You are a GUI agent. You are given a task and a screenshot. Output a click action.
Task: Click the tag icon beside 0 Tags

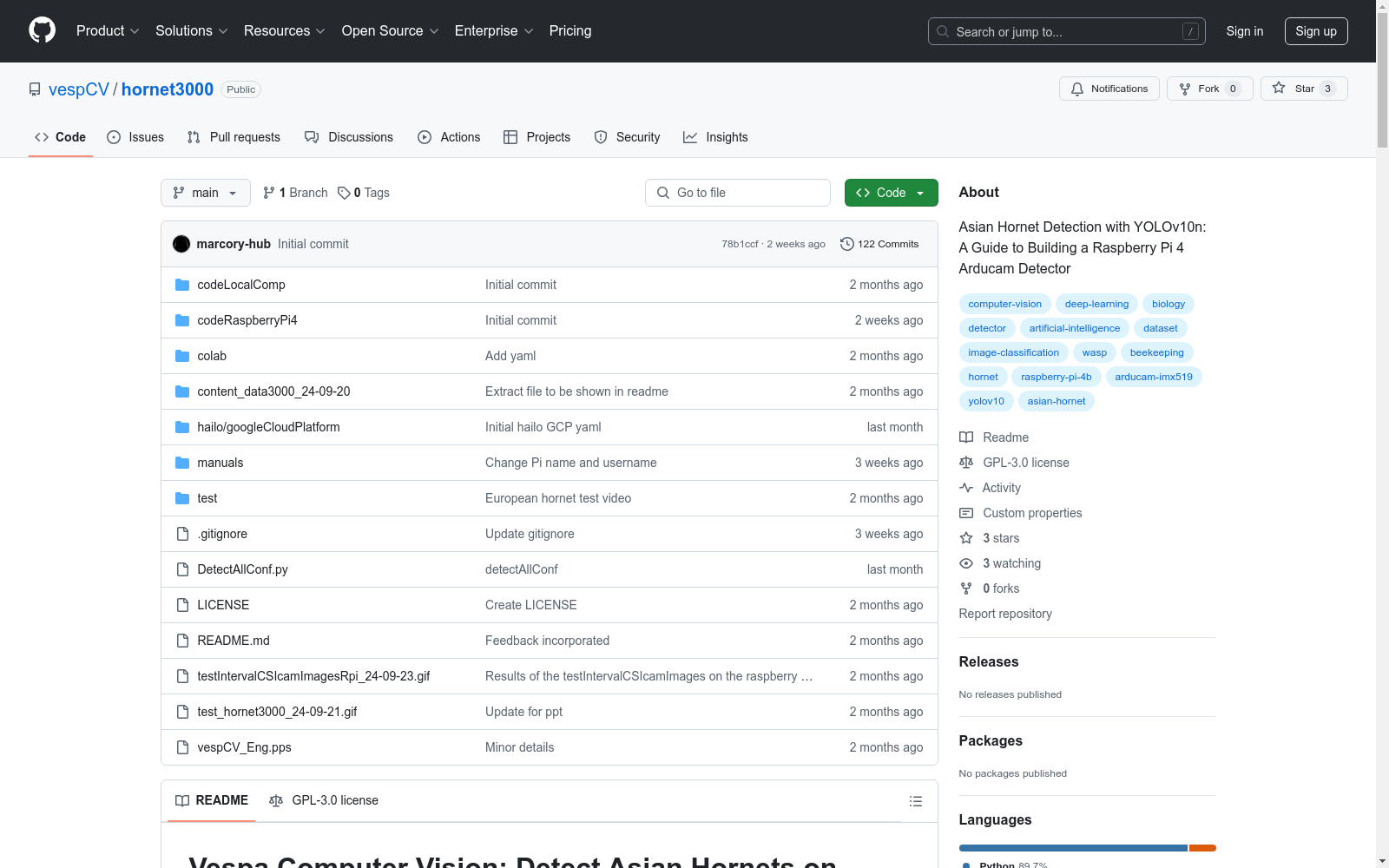tap(344, 193)
